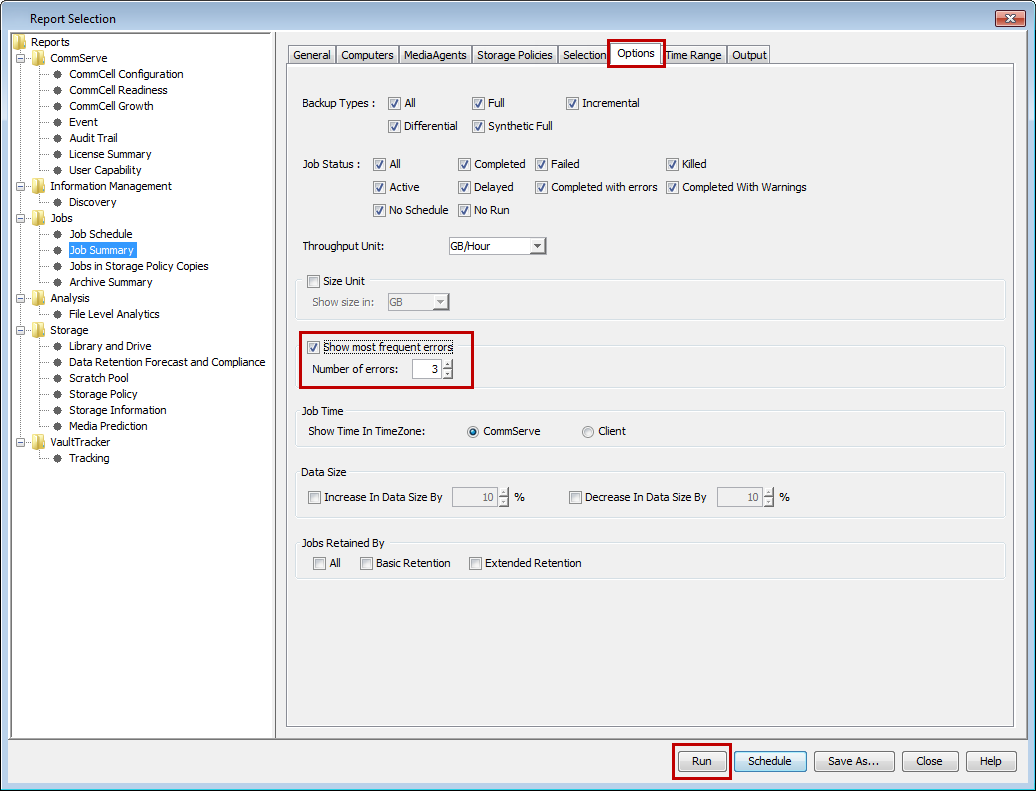
Task: Click the bullet icon beside Archive Summary
Action: coord(57,282)
